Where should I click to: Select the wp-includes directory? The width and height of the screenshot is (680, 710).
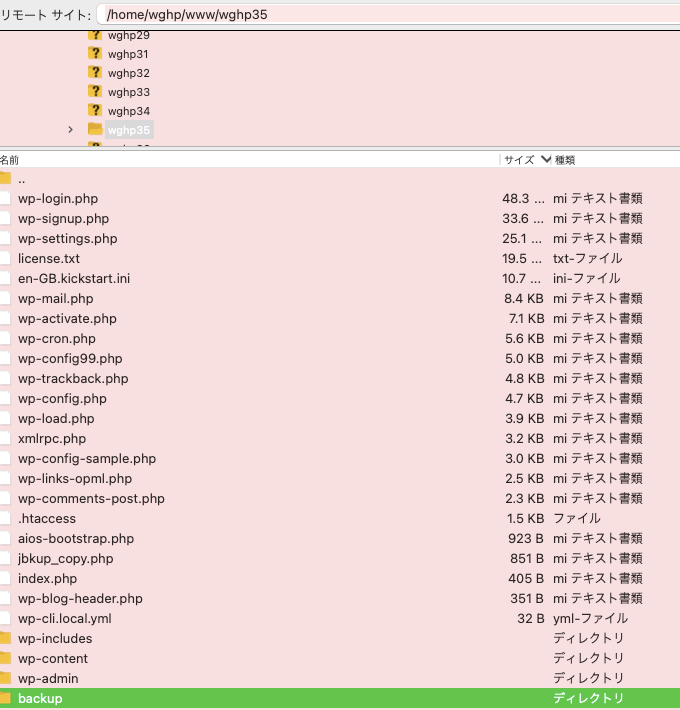tap(55, 638)
